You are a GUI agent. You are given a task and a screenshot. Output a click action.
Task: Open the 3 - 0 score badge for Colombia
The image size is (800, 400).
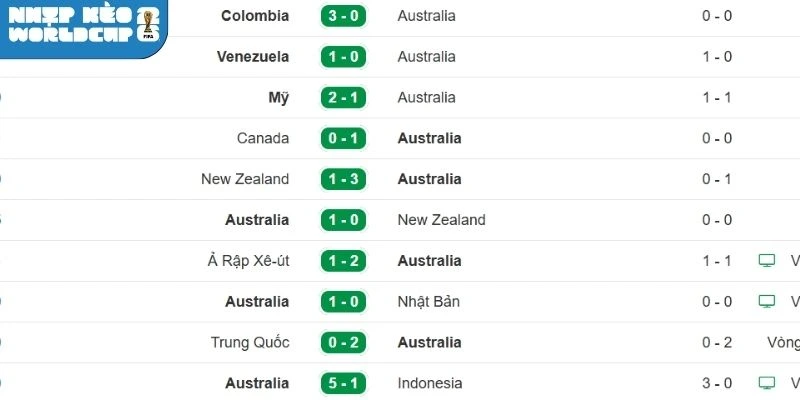[343, 16]
